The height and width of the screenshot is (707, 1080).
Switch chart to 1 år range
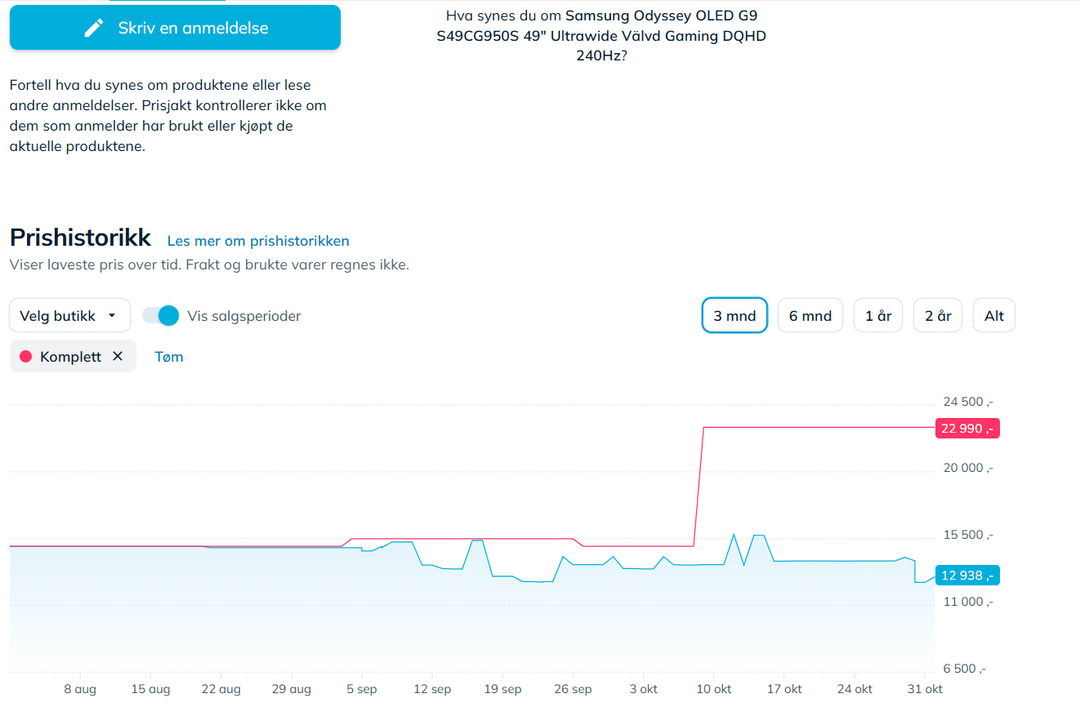tap(878, 316)
